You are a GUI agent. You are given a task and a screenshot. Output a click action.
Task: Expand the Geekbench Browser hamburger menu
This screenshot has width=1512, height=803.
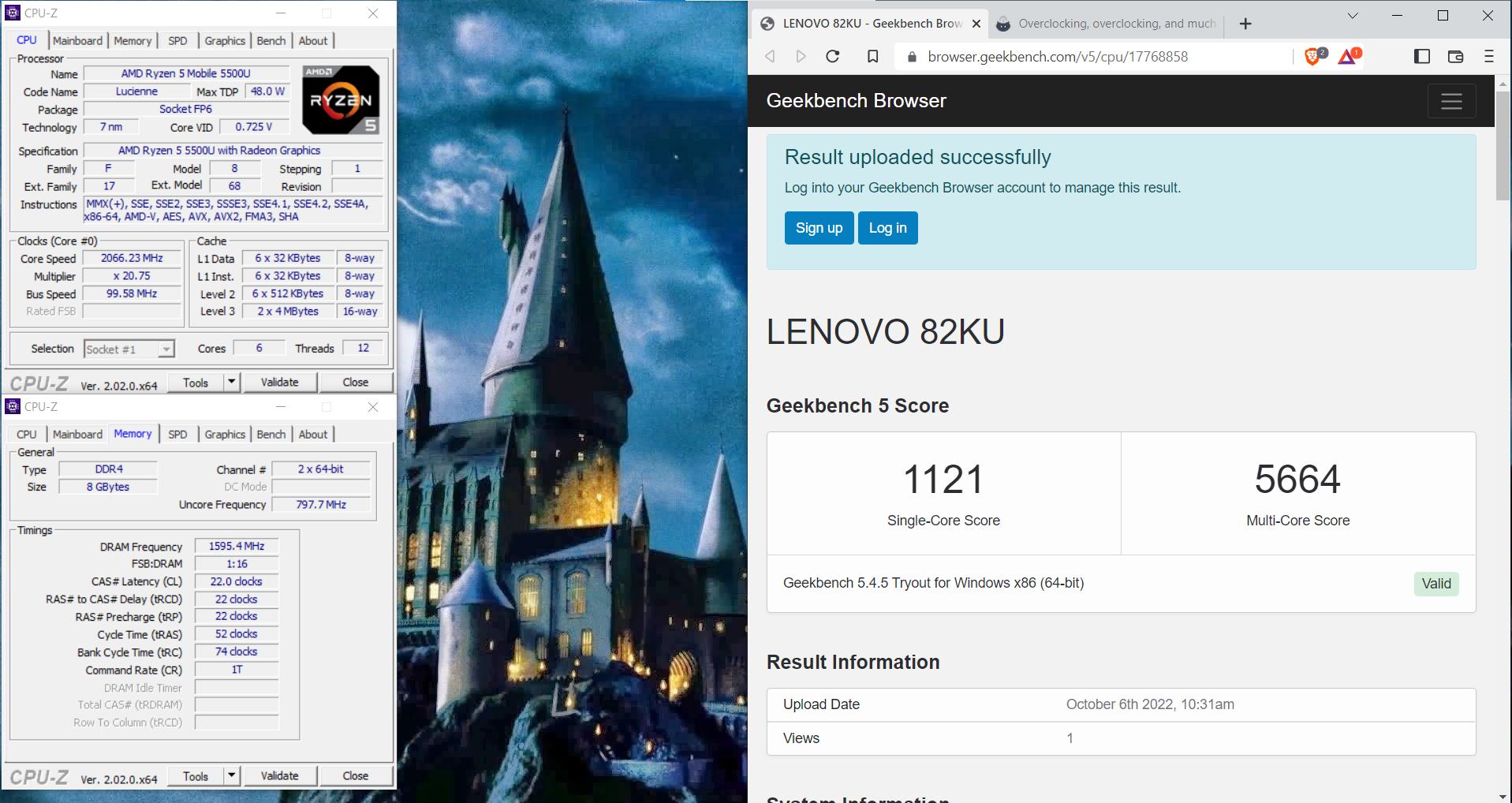(1451, 101)
